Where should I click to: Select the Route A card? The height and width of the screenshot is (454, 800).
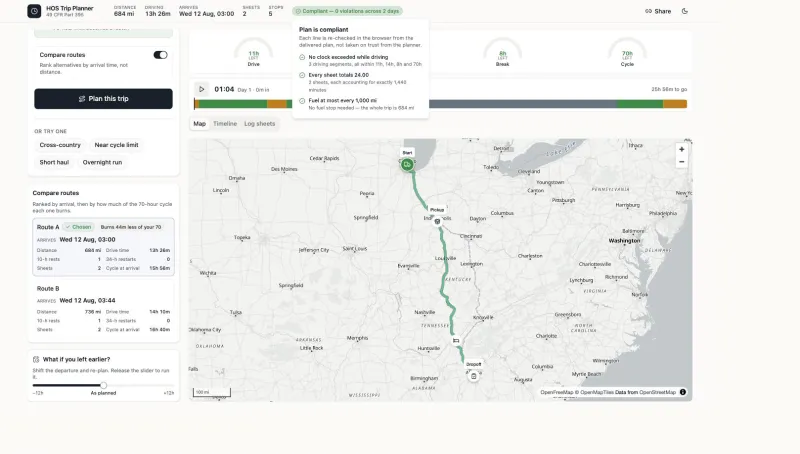tap(104, 247)
